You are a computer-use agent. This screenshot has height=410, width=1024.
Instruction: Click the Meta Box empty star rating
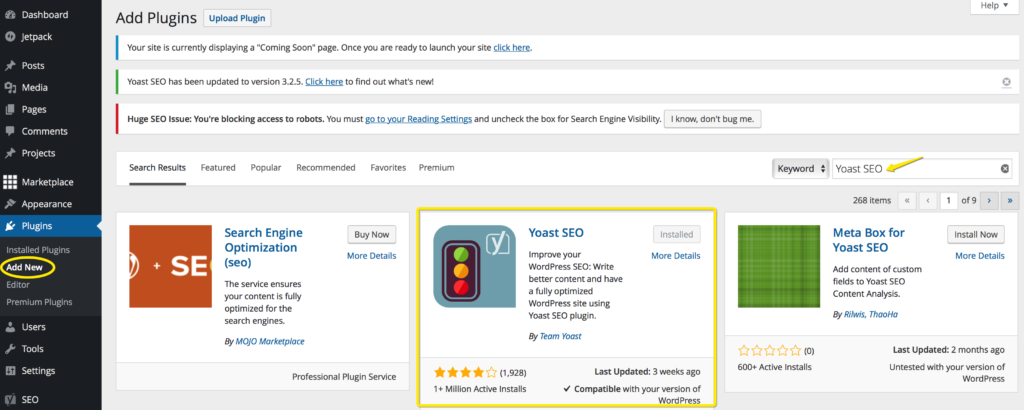[769, 351]
